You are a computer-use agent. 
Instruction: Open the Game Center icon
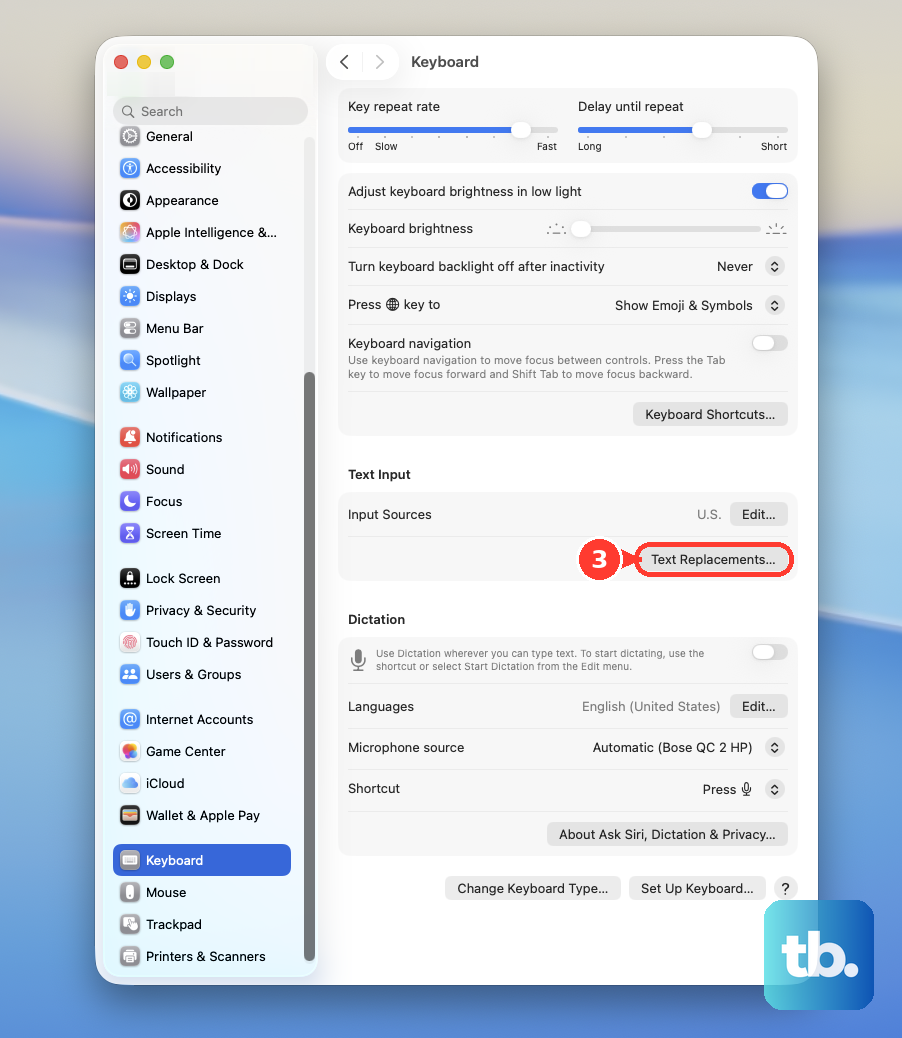130,751
